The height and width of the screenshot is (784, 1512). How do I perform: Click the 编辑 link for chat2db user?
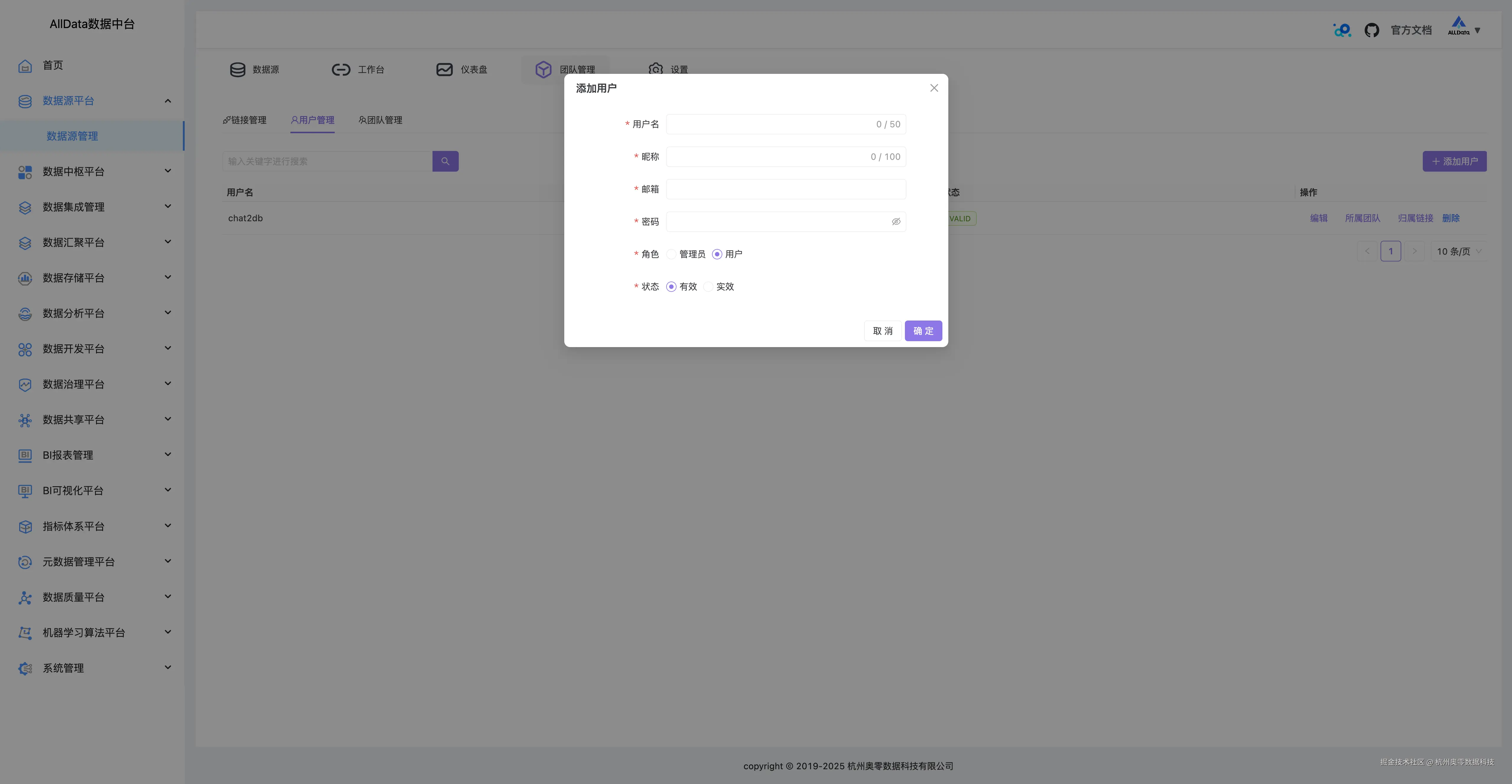(1318, 218)
